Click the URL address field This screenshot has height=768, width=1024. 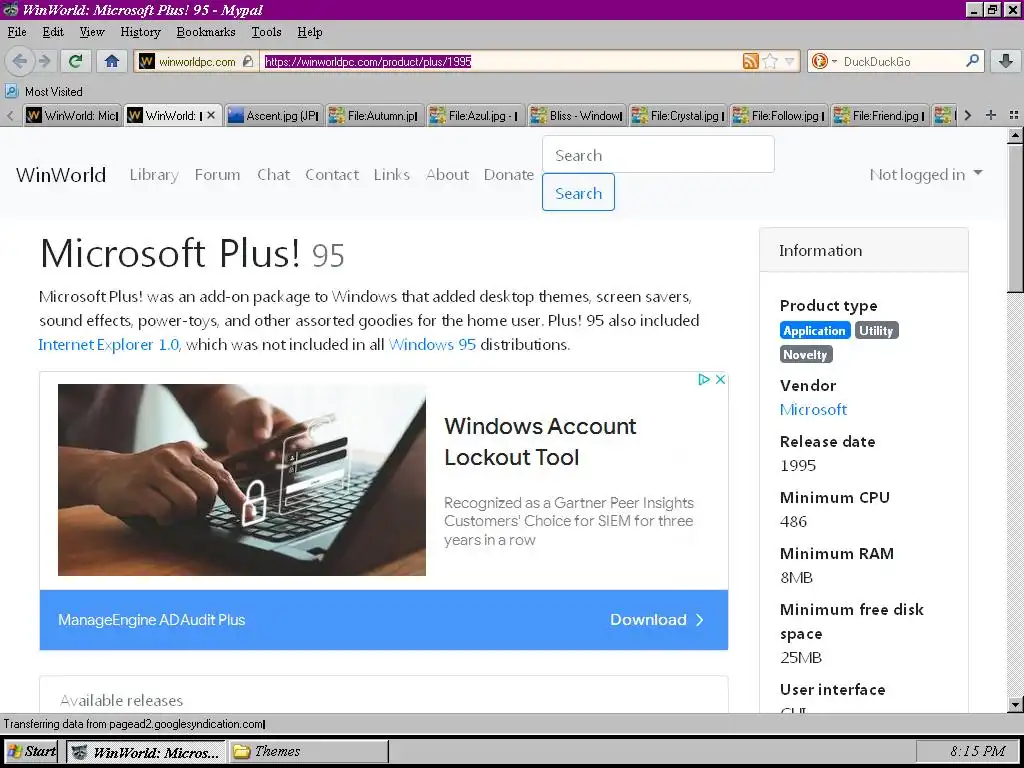pyautogui.click(x=500, y=61)
